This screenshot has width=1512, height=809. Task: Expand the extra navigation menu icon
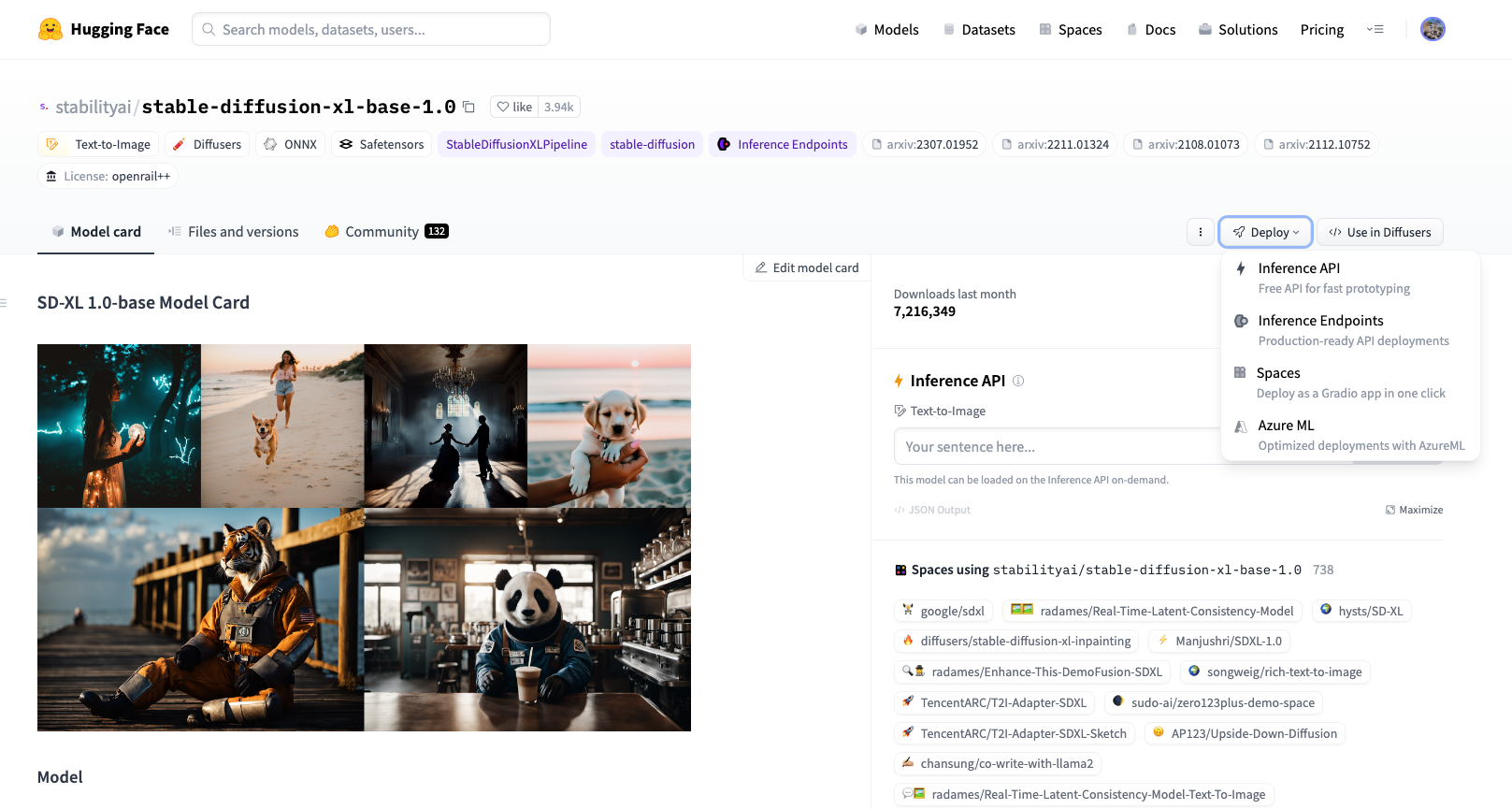click(x=1375, y=29)
